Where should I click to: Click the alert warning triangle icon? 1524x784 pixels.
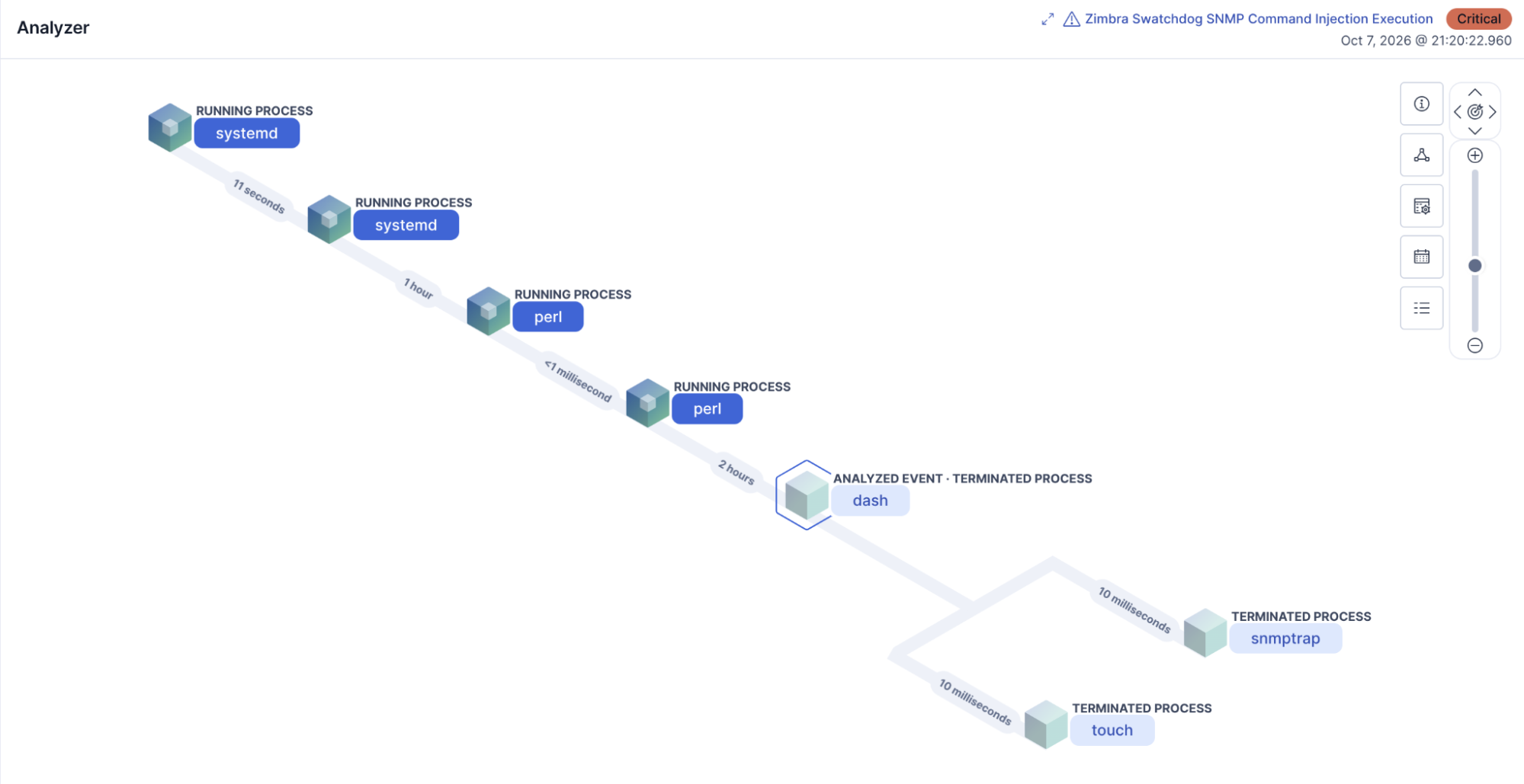click(x=1071, y=19)
